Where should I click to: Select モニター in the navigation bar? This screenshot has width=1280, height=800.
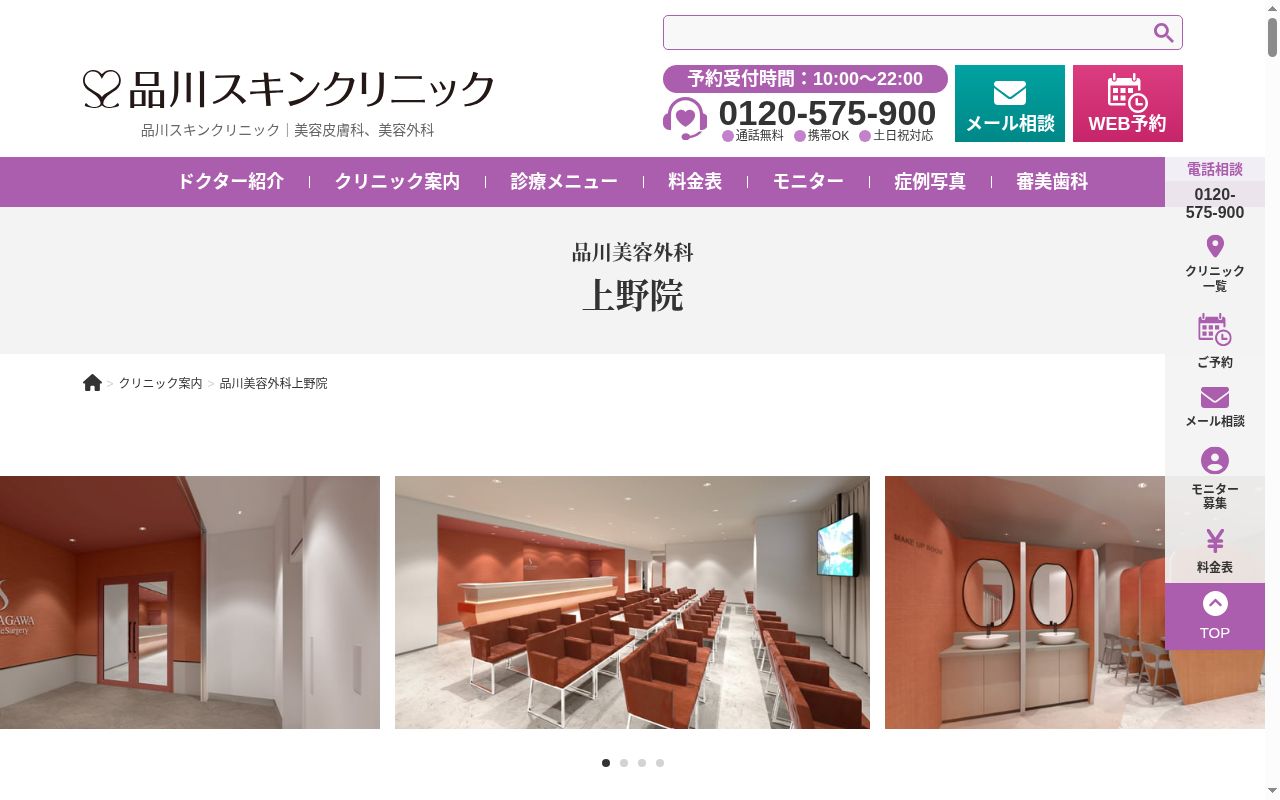click(x=808, y=182)
